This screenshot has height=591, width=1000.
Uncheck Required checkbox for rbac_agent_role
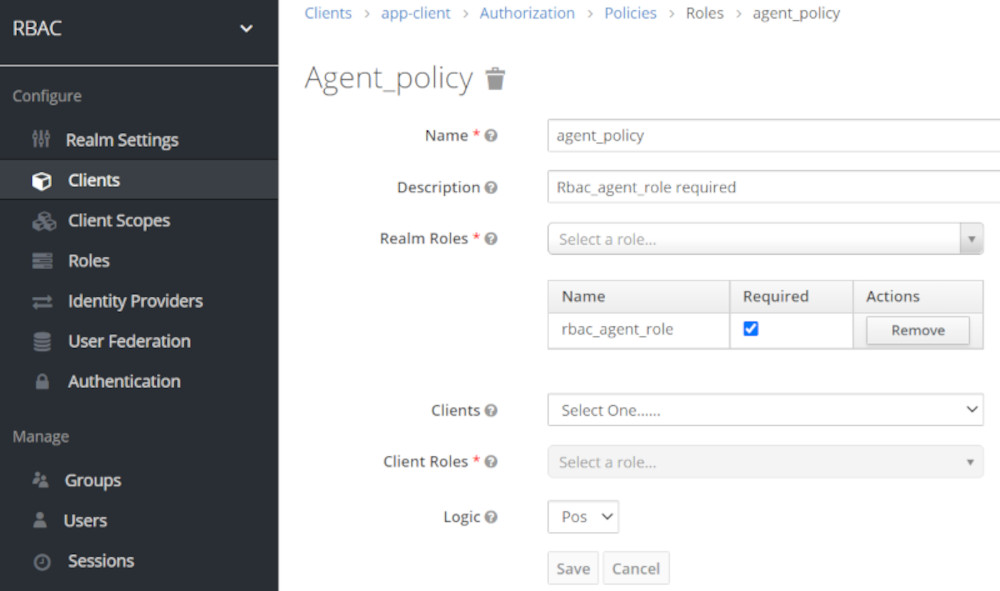click(751, 329)
